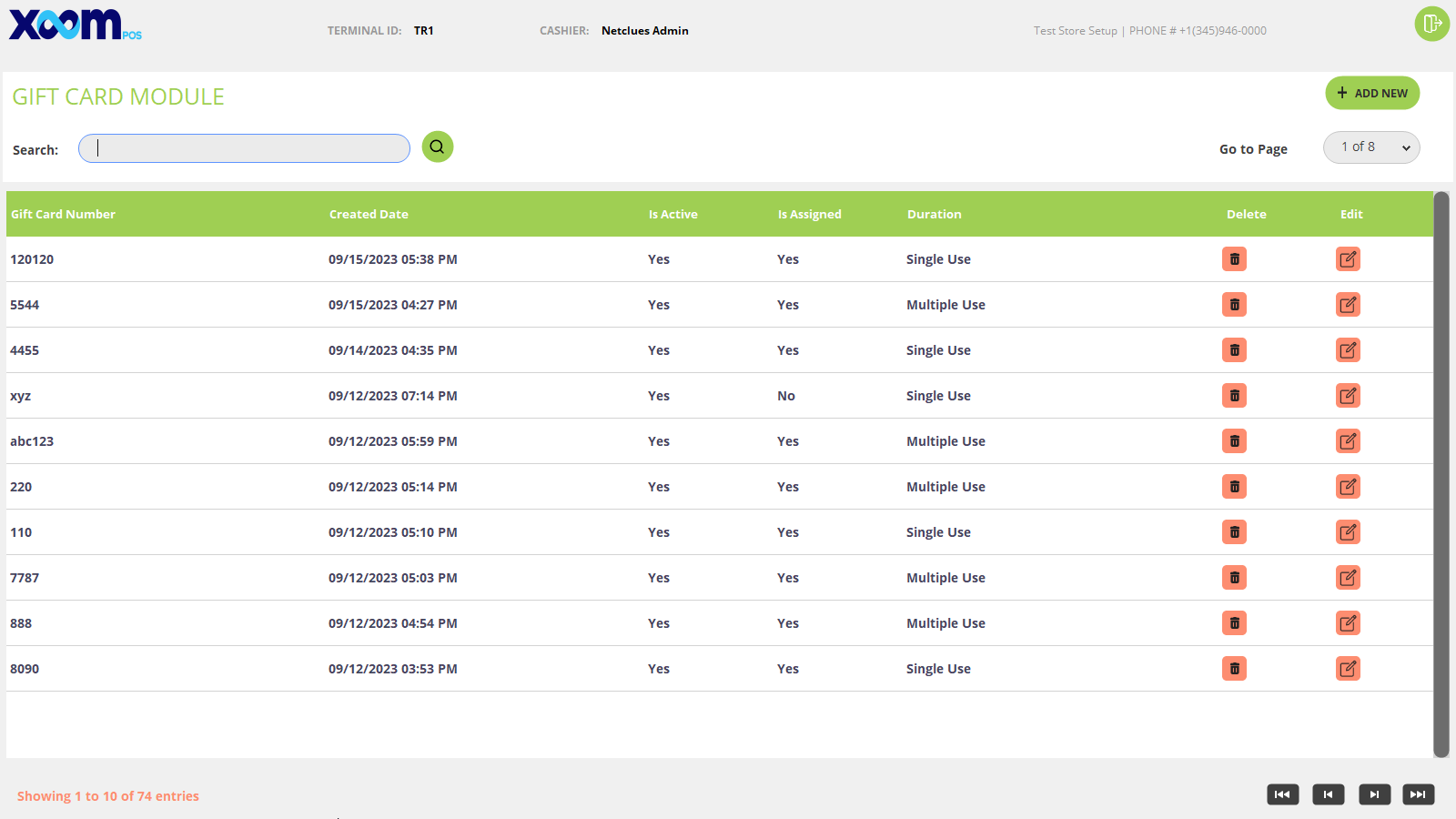Click the logout icon in top-right corner
This screenshot has width=1456, height=819.
1431,24
